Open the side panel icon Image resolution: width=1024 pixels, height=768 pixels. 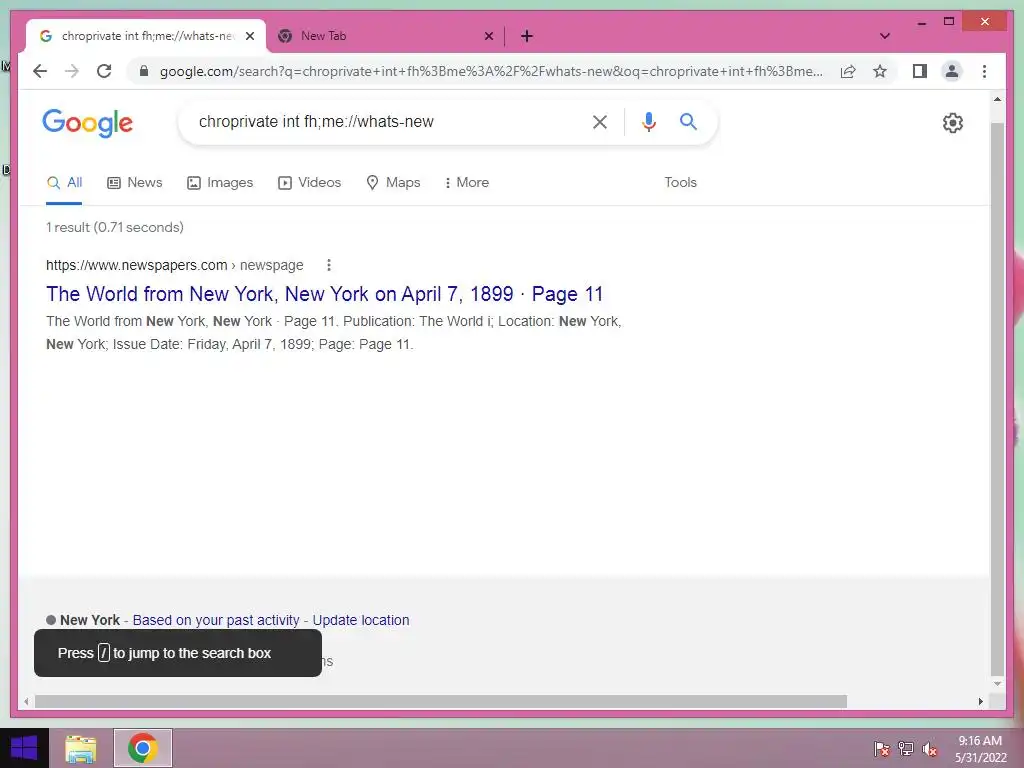pos(920,71)
